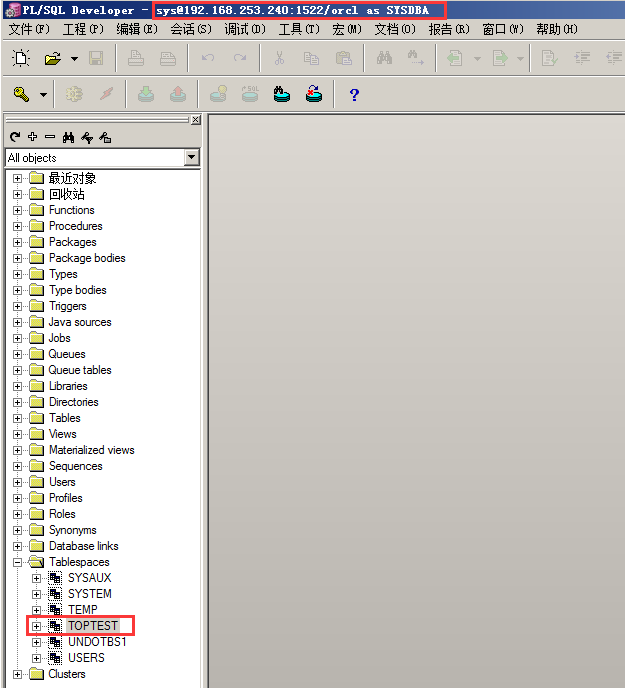The height and width of the screenshot is (688, 625).
Task: Expand the TOPTEST tablespace node
Action: point(36,626)
